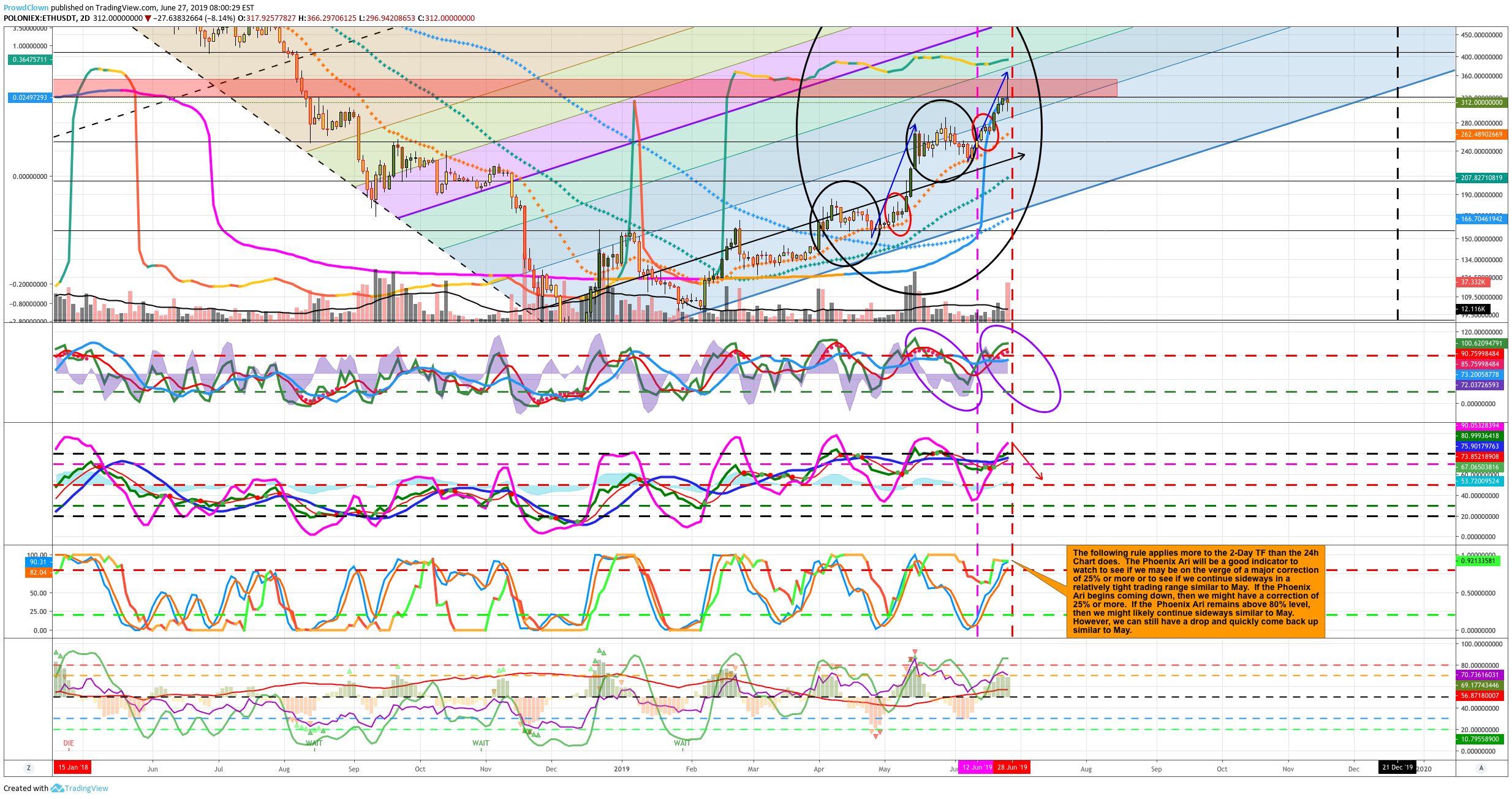Viewport: 1512px width, 799px height.
Task: Click the black 12.116K volume label
Action: 1473,309
